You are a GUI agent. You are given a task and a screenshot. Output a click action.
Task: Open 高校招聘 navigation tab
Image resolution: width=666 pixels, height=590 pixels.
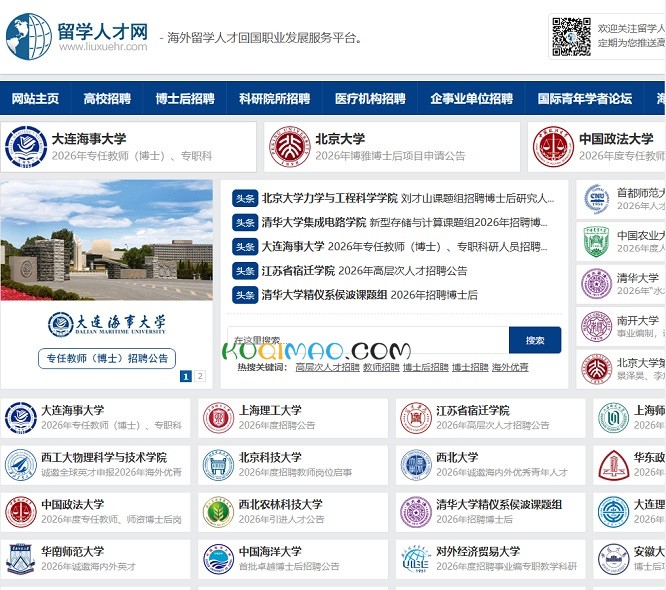[107, 99]
